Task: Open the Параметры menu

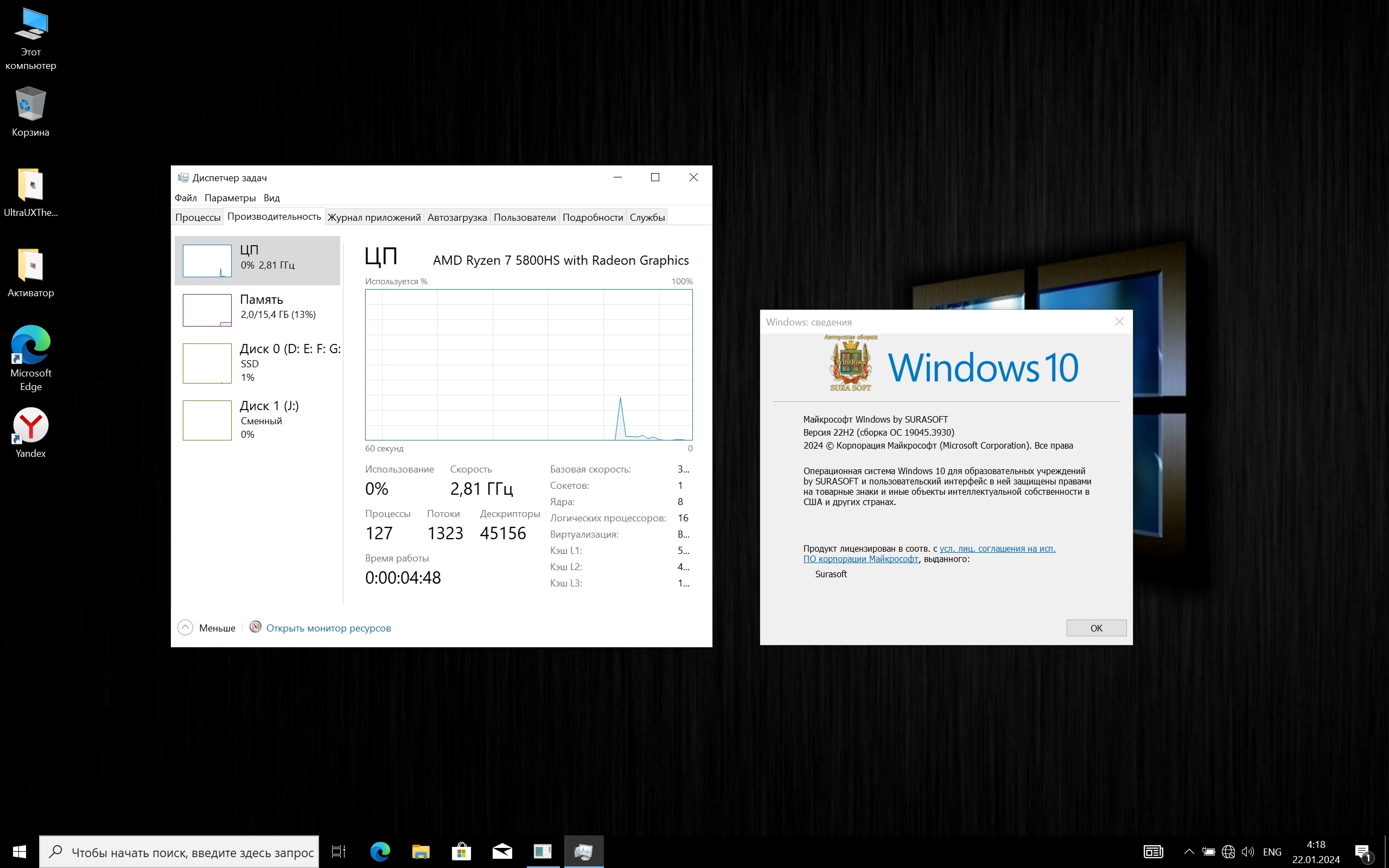Action: 230,198
